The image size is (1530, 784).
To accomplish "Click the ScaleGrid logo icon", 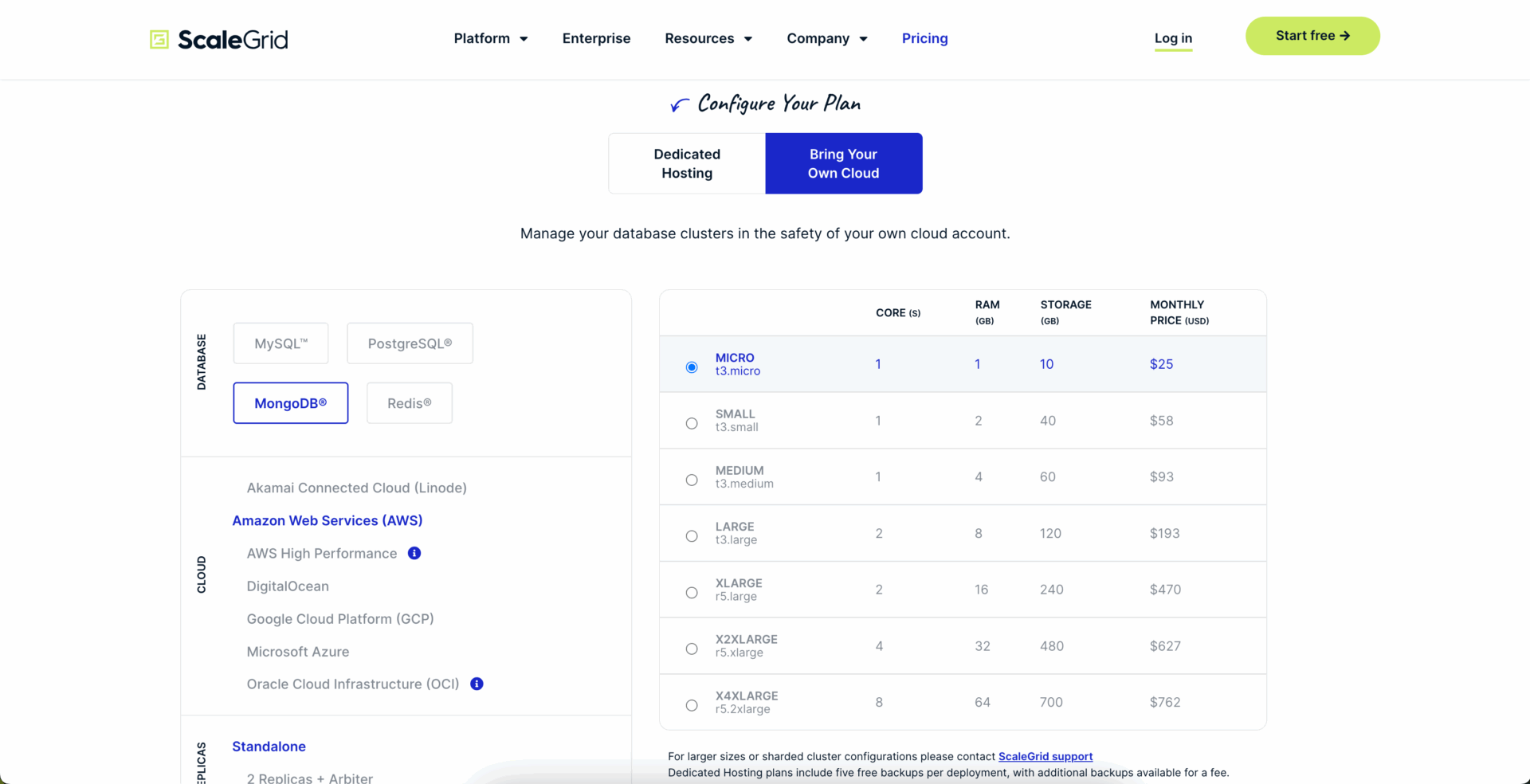I will [x=159, y=39].
